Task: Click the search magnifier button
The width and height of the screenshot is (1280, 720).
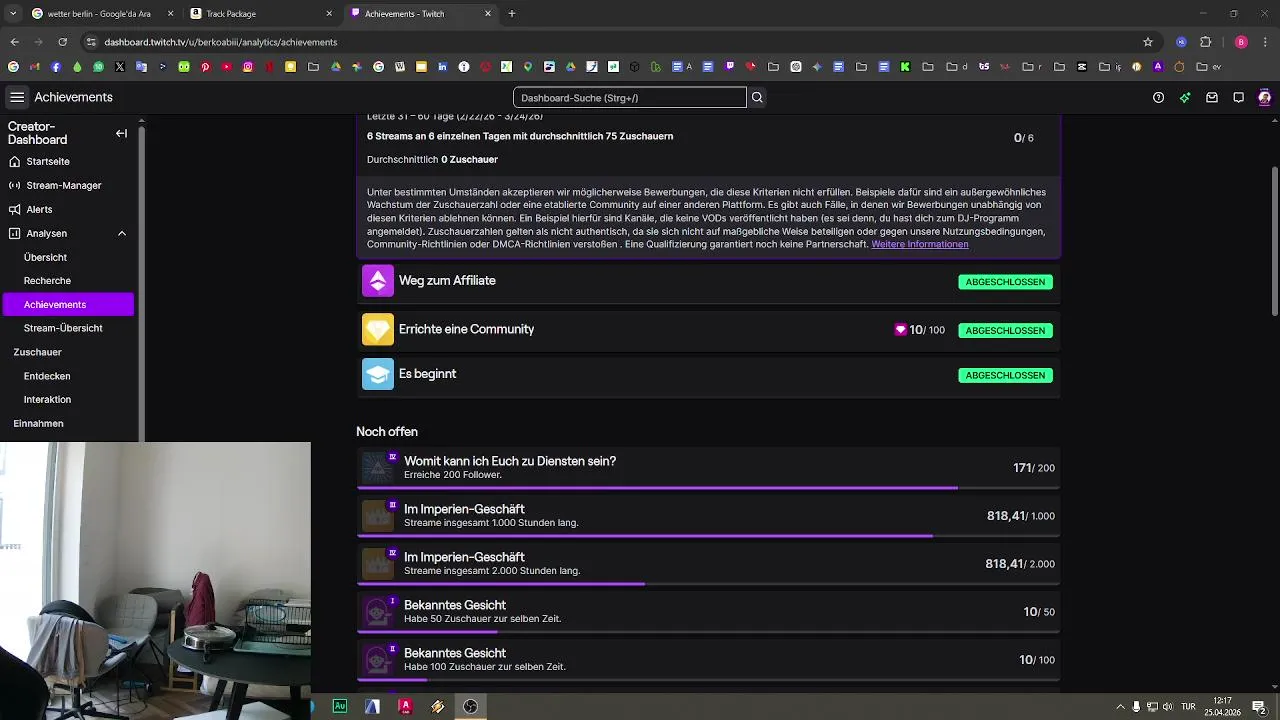Action: pyautogui.click(x=757, y=97)
